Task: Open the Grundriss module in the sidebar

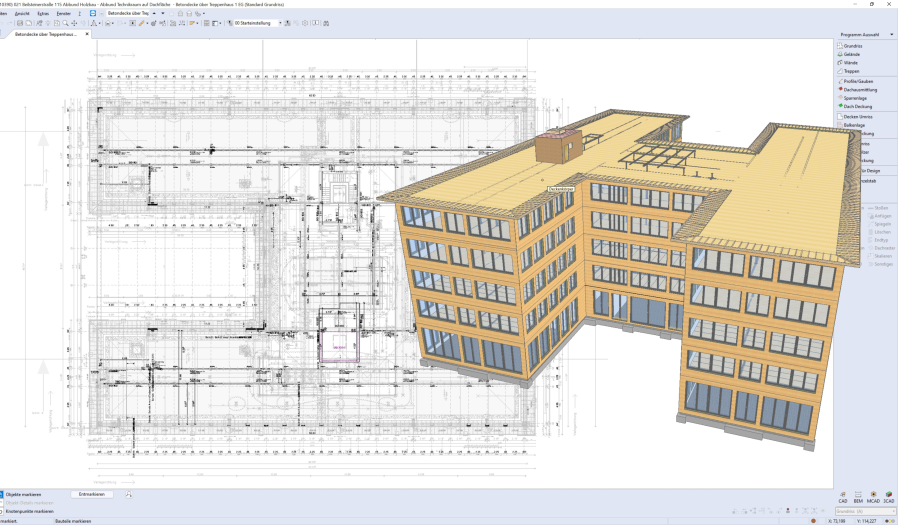Action: [852, 45]
